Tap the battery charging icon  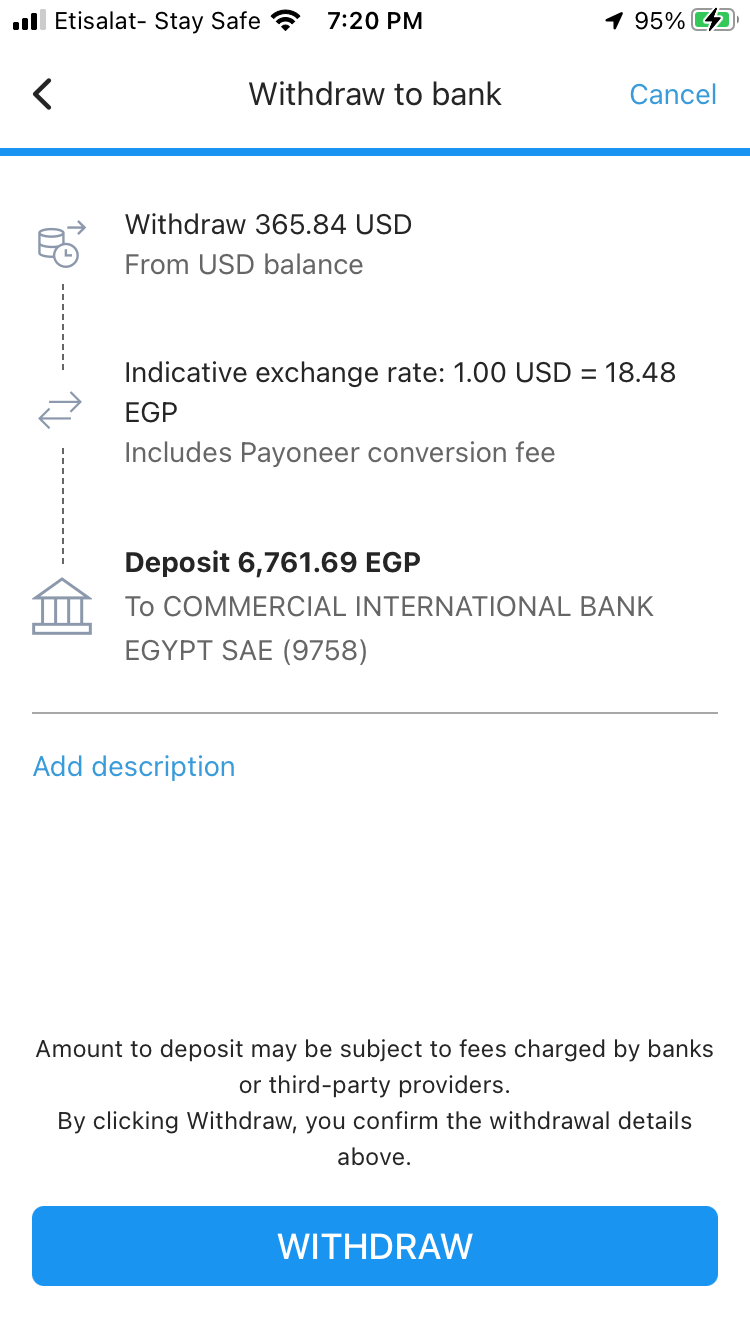coord(713,21)
